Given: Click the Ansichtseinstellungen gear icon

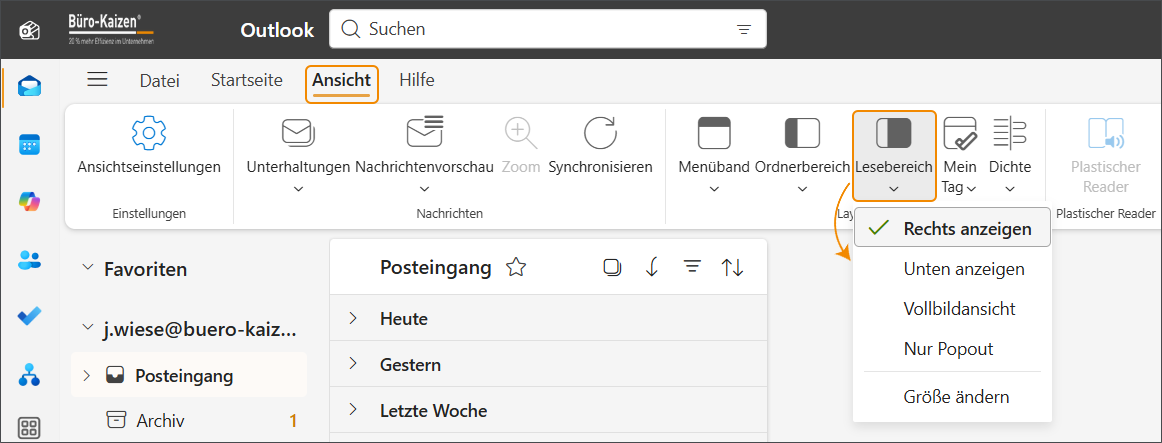Looking at the screenshot, I should [x=149, y=133].
